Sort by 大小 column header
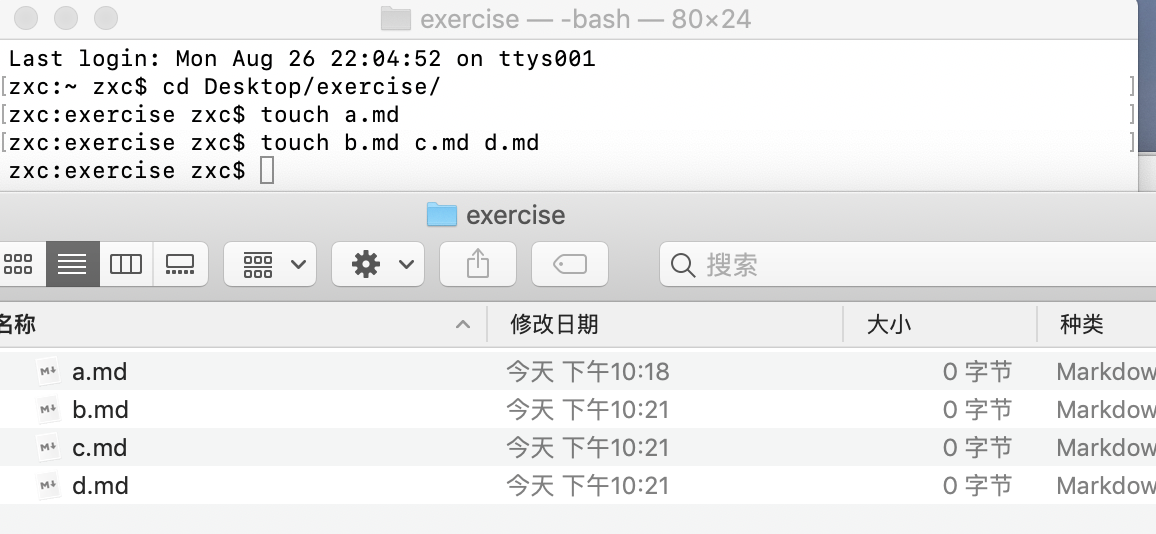Viewport: 1156px width, 534px height. (x=888, y=324)
